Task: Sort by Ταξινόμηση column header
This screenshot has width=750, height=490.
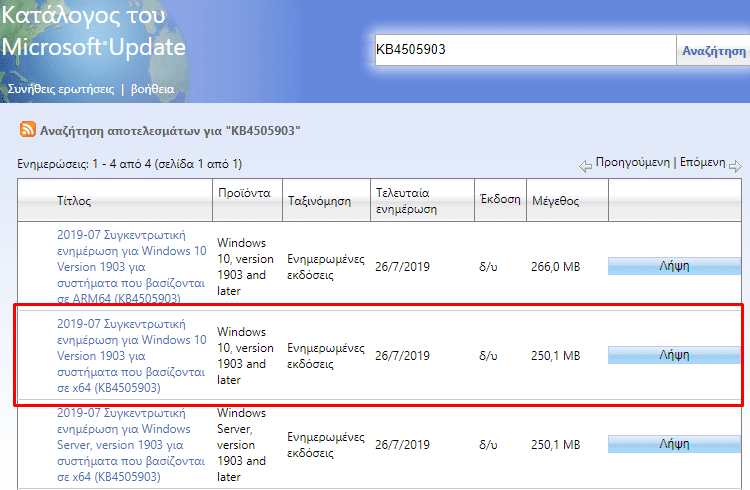Action: 319,201
